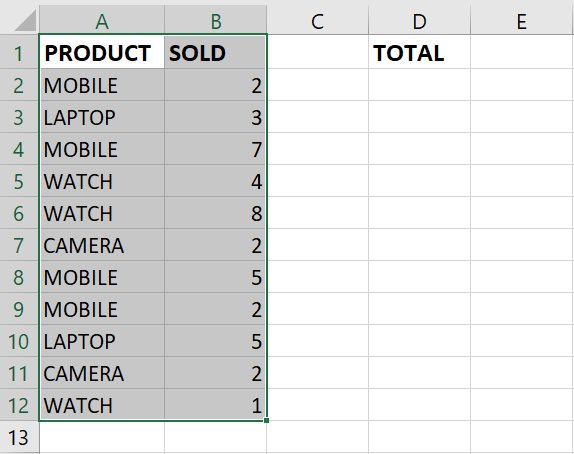
Task: Select column E header
Action: coord(522,21)
